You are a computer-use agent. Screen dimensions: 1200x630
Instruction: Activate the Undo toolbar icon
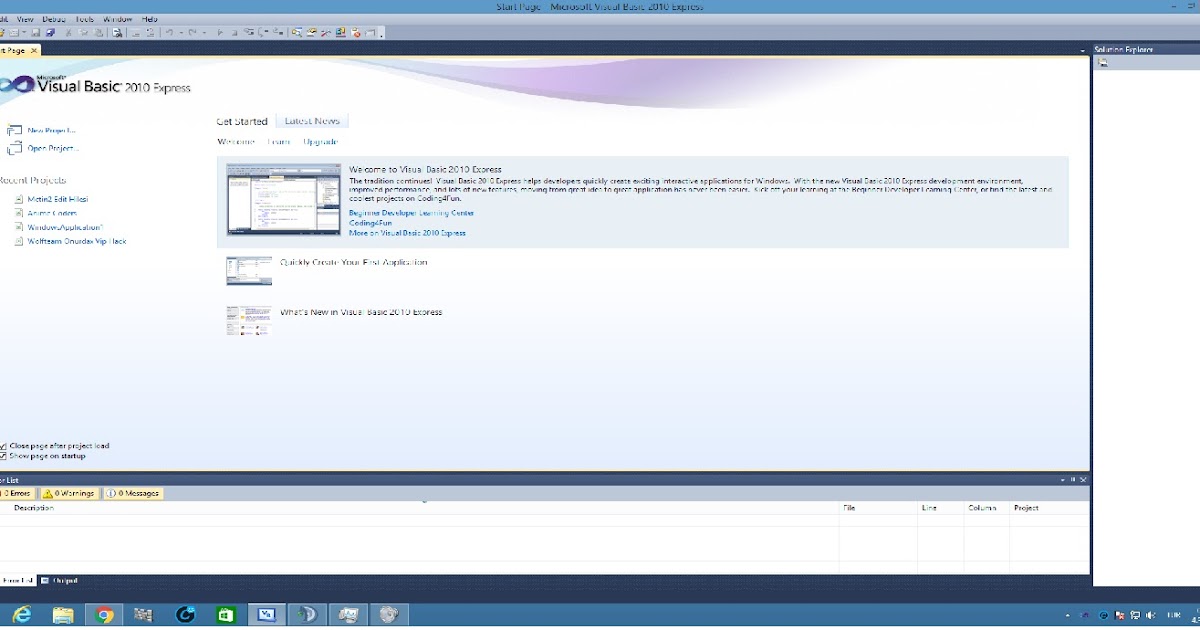[168, 32]
